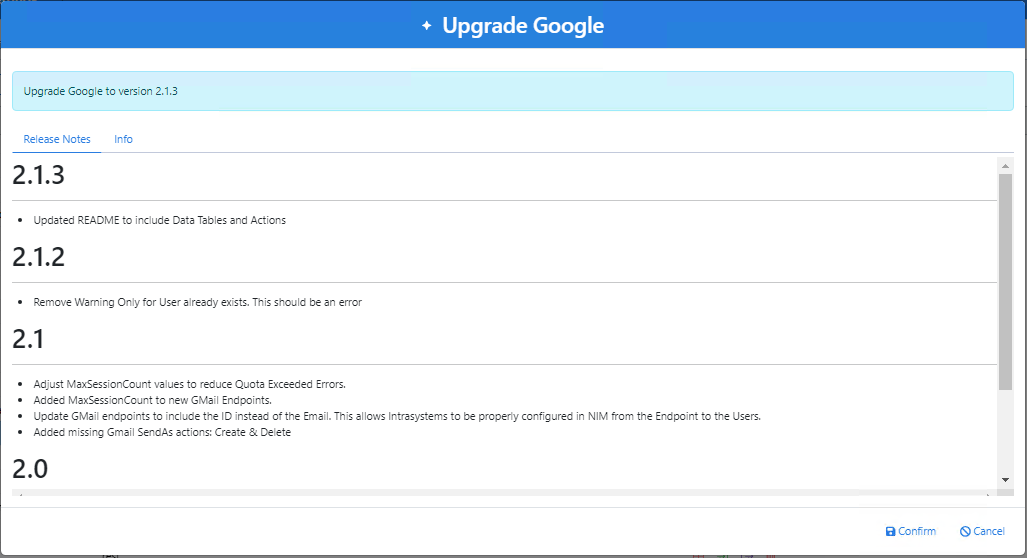Click the 2.1.2 version heading
Image resolution: width=1027 pixels, height=558 pixels.
pyautogui.click(x=38, y=257)
